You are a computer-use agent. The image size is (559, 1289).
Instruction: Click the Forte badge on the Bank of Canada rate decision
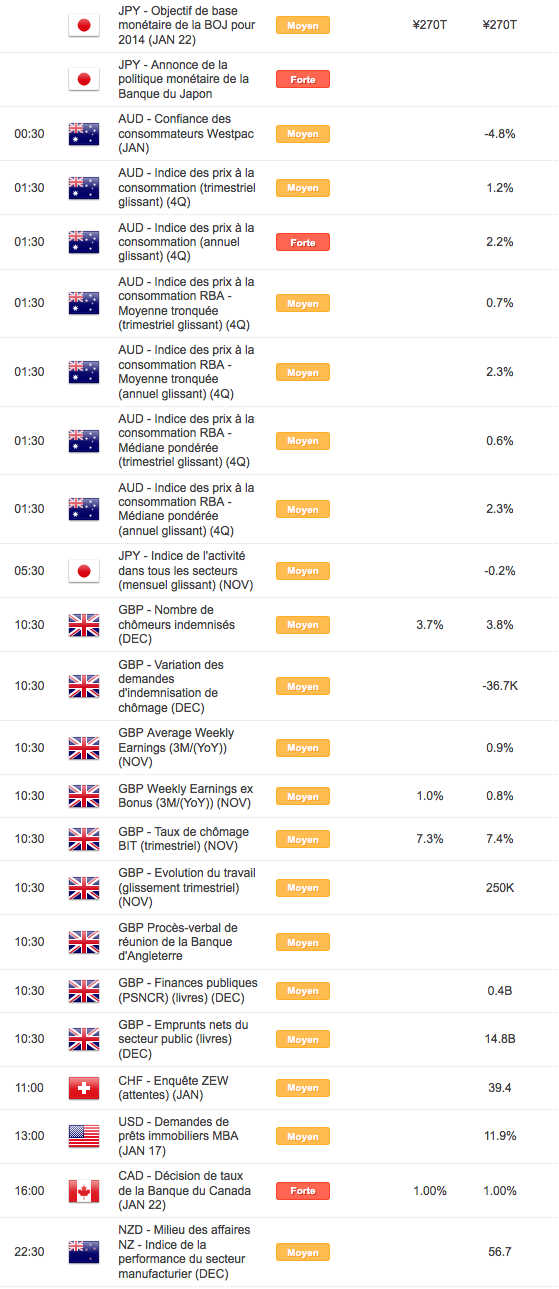(x=302, y=1191)
